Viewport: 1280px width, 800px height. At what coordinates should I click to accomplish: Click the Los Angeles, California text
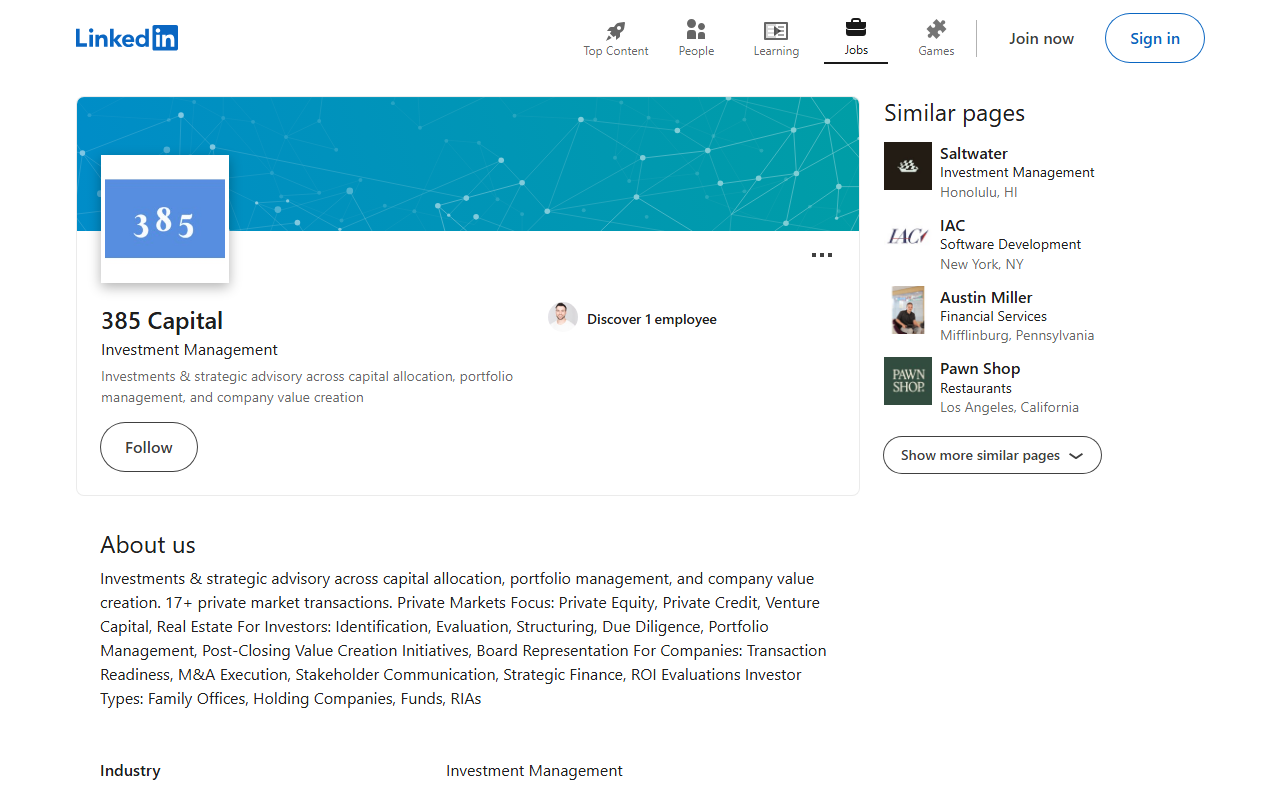point(1009,408)
